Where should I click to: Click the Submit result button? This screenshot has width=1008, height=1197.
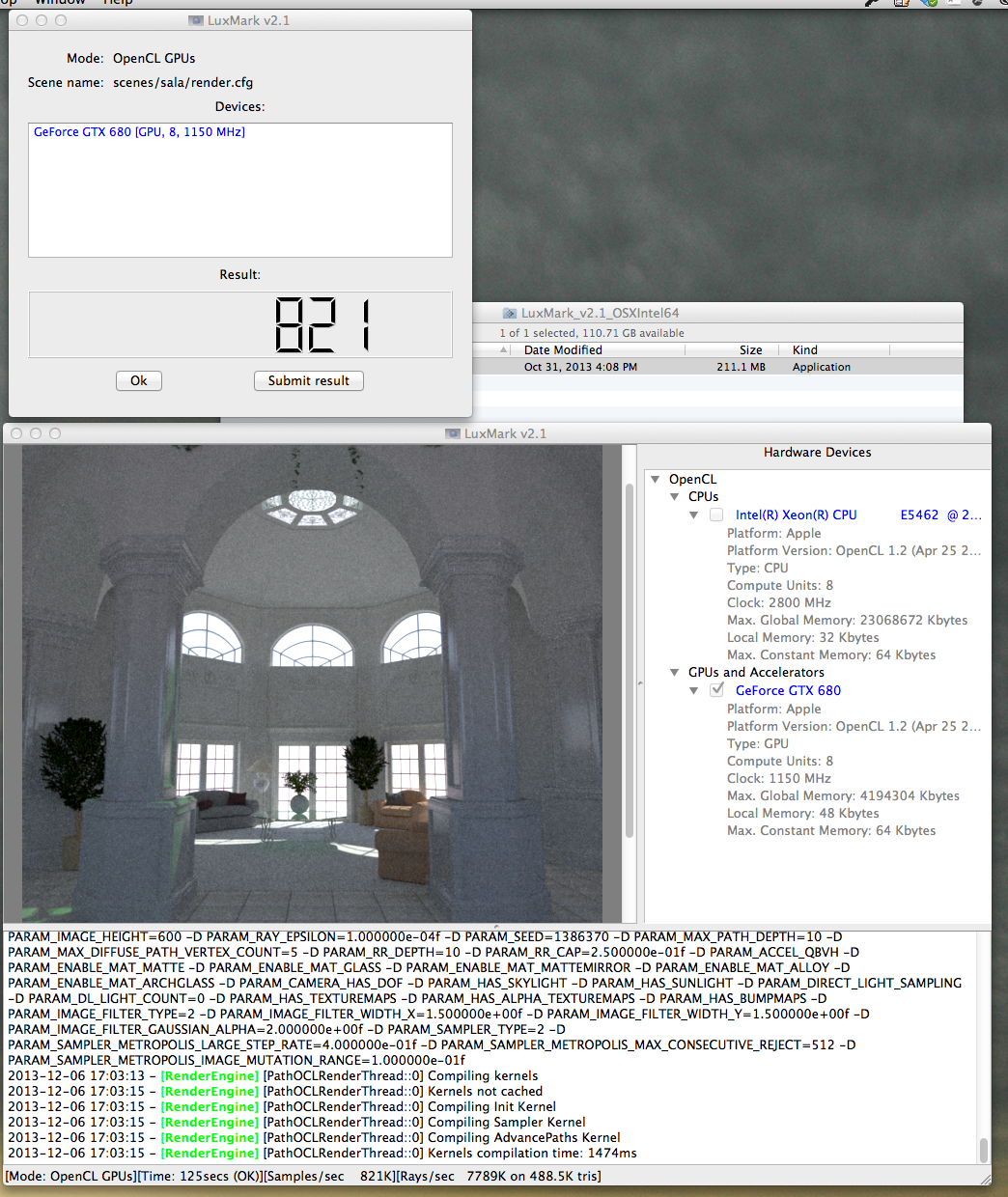(x=309, y=380)
